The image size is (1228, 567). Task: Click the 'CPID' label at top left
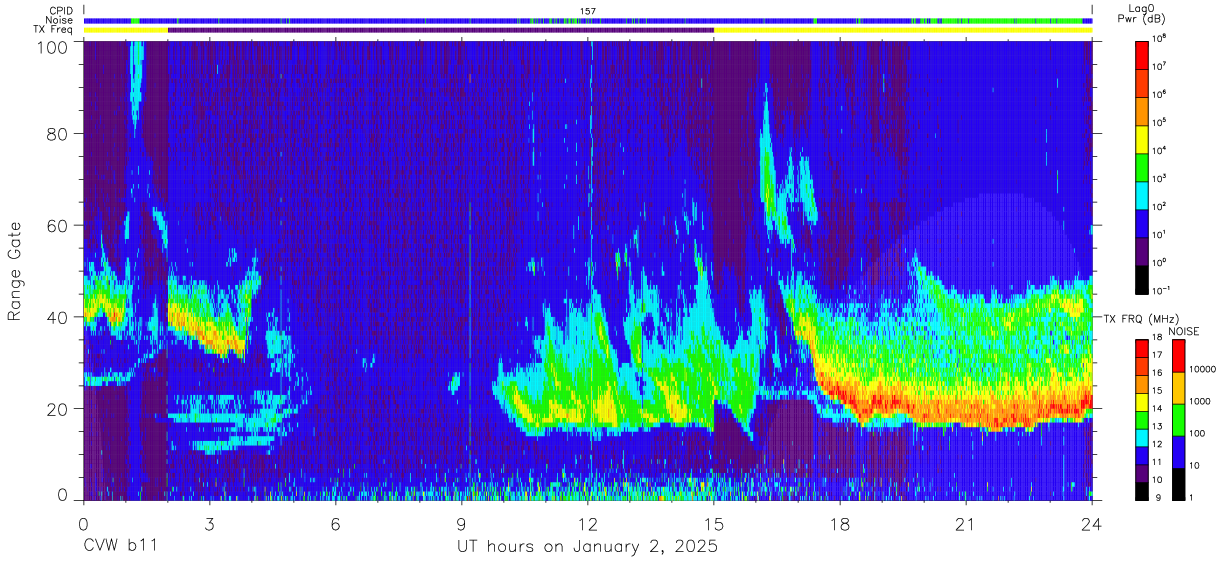tap(61, 11)
